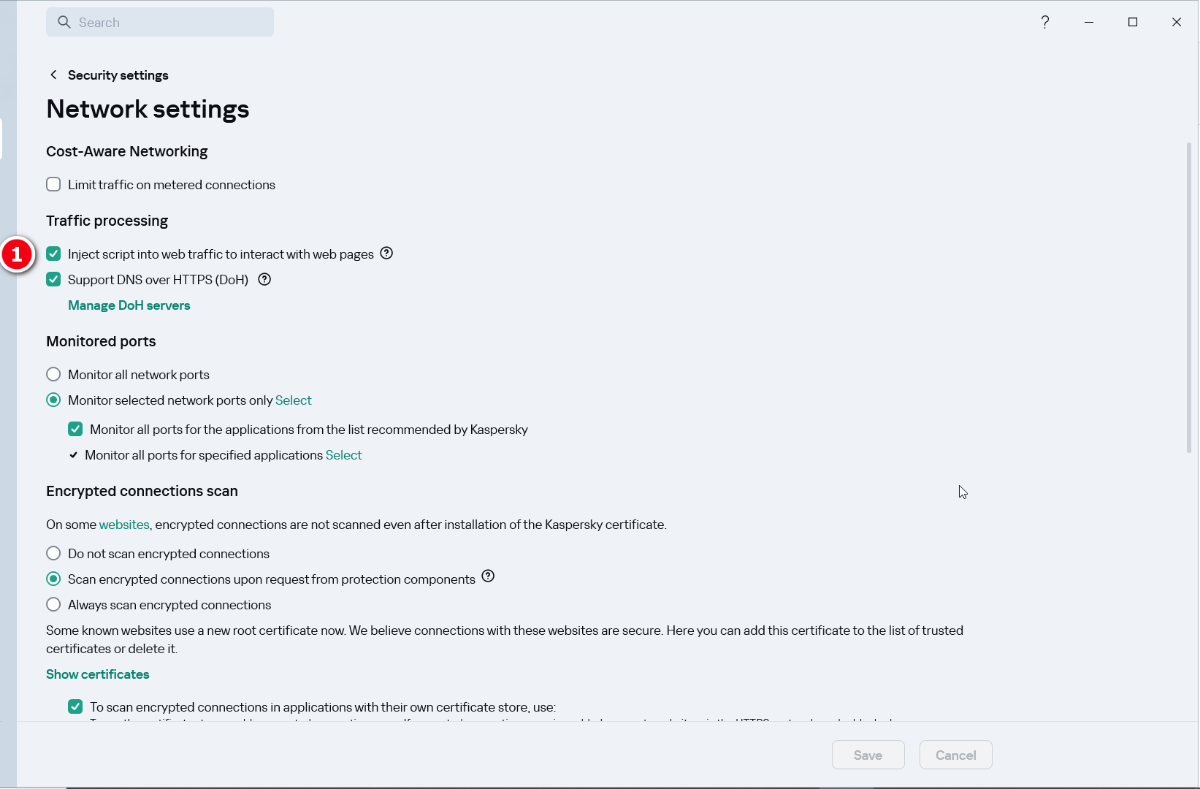Screen dimensions: 1200x789
Task: Select Always scan encrypted connections
Action: [54, 605]
